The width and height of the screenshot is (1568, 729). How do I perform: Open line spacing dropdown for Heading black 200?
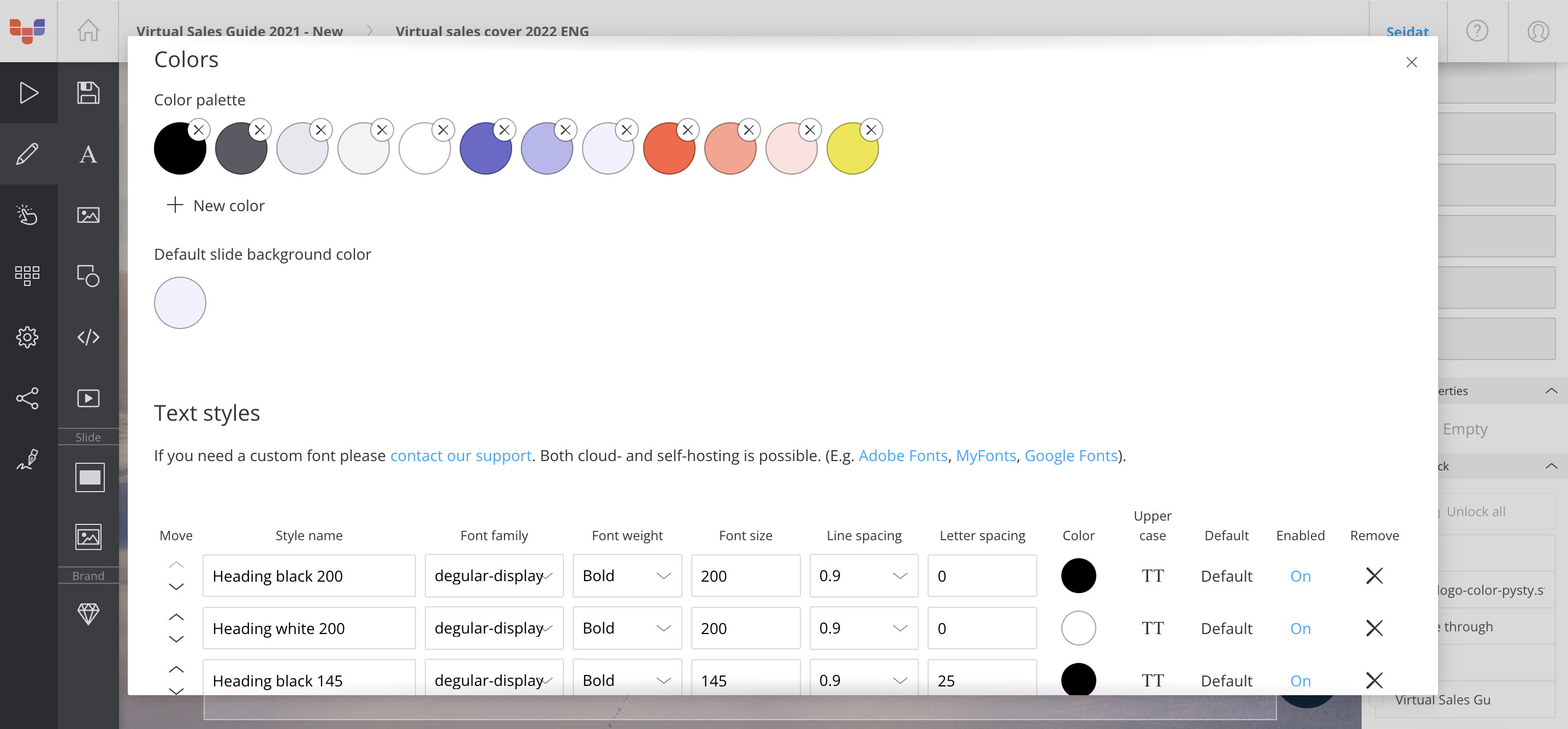point(864,576)
